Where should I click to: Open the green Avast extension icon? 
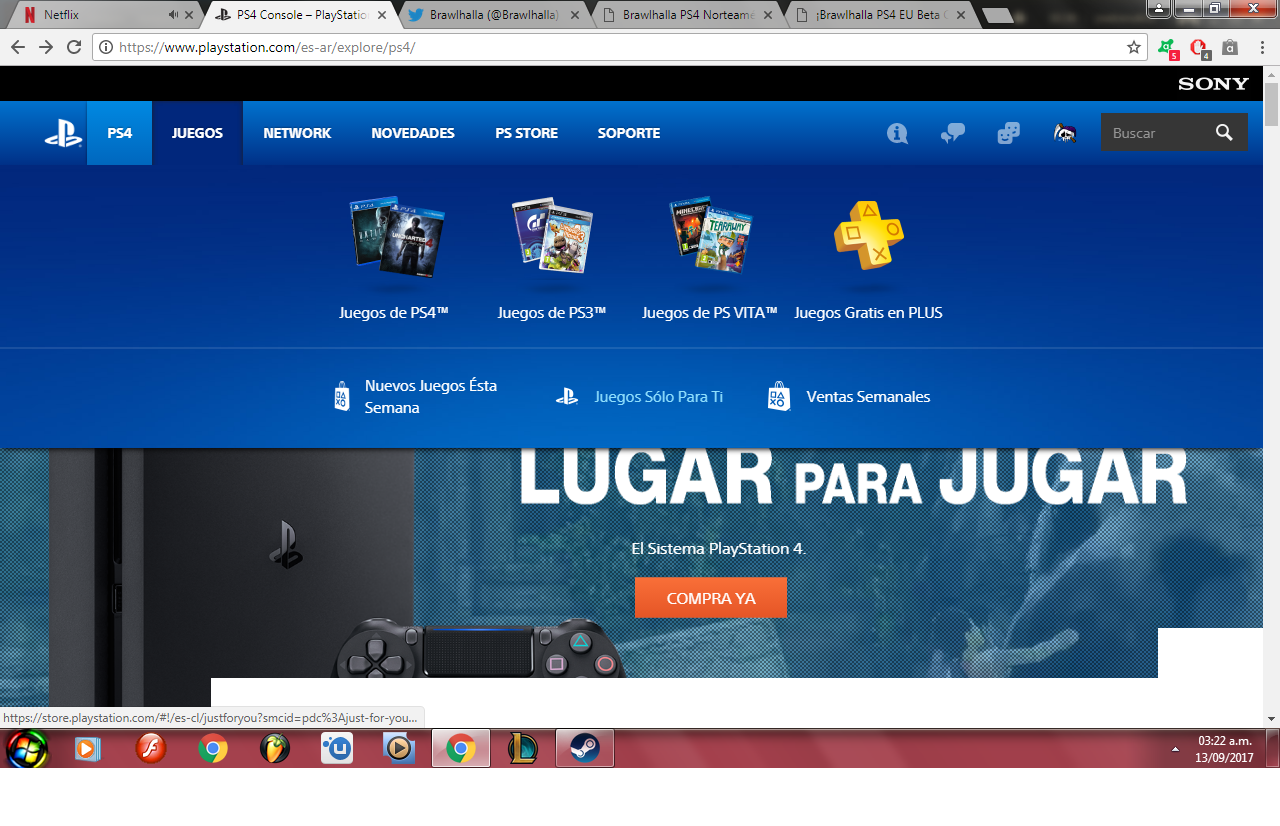1167,47
